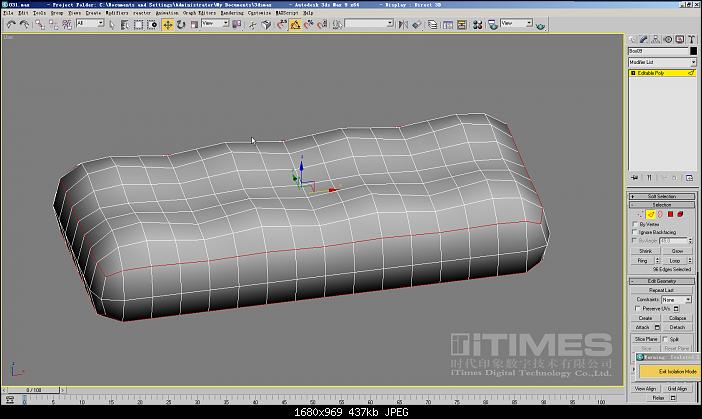Click the Box08 object name field
The height and width of the screenshot is (419, 702).
[658, 51]
